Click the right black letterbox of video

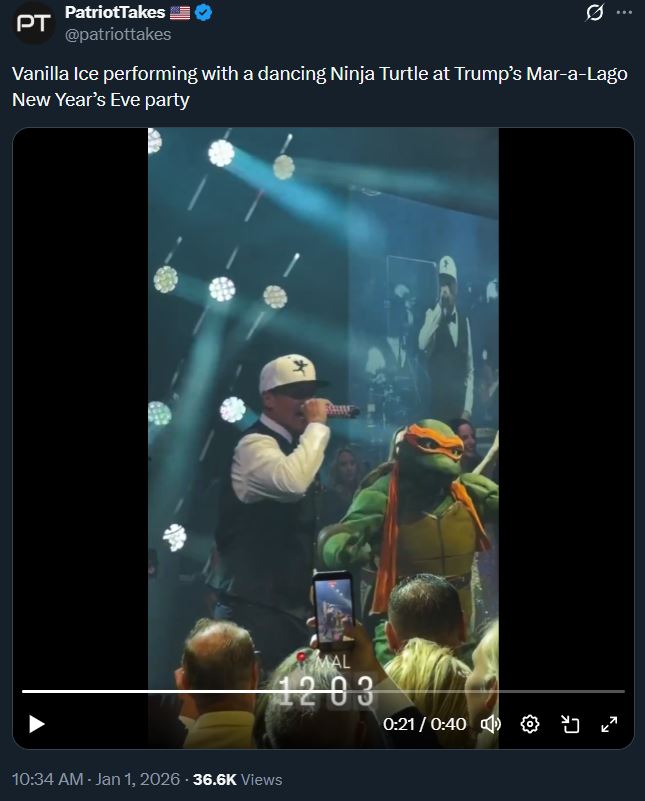tap(566, 409)
